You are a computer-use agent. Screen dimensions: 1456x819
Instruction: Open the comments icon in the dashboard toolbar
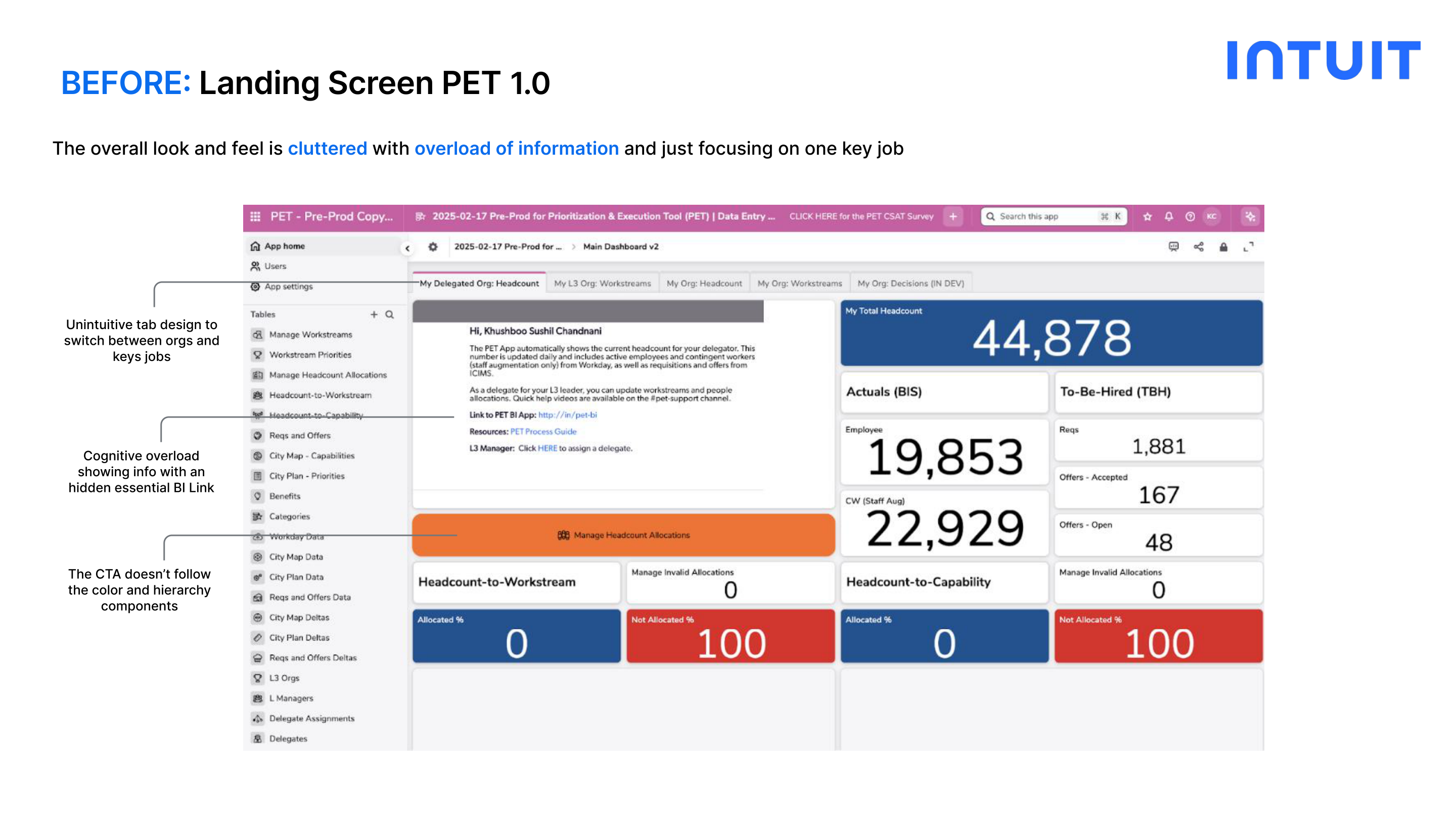pos(1174,247)
